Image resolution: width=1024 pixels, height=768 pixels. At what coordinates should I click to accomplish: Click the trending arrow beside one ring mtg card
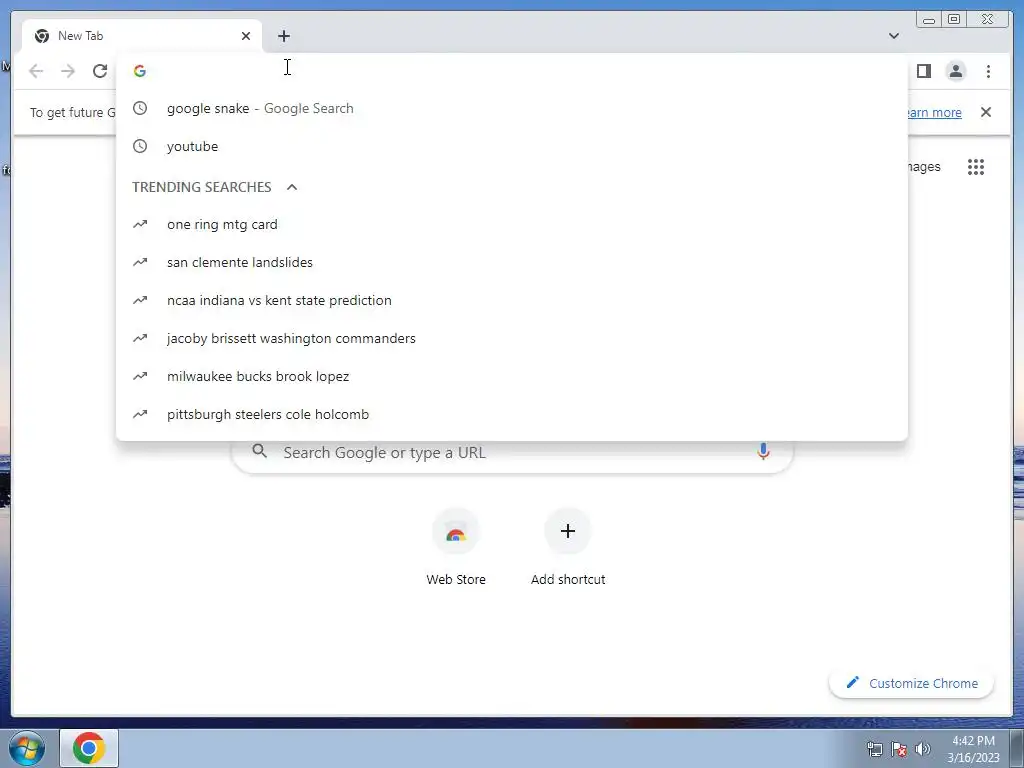tap(140, 225)
